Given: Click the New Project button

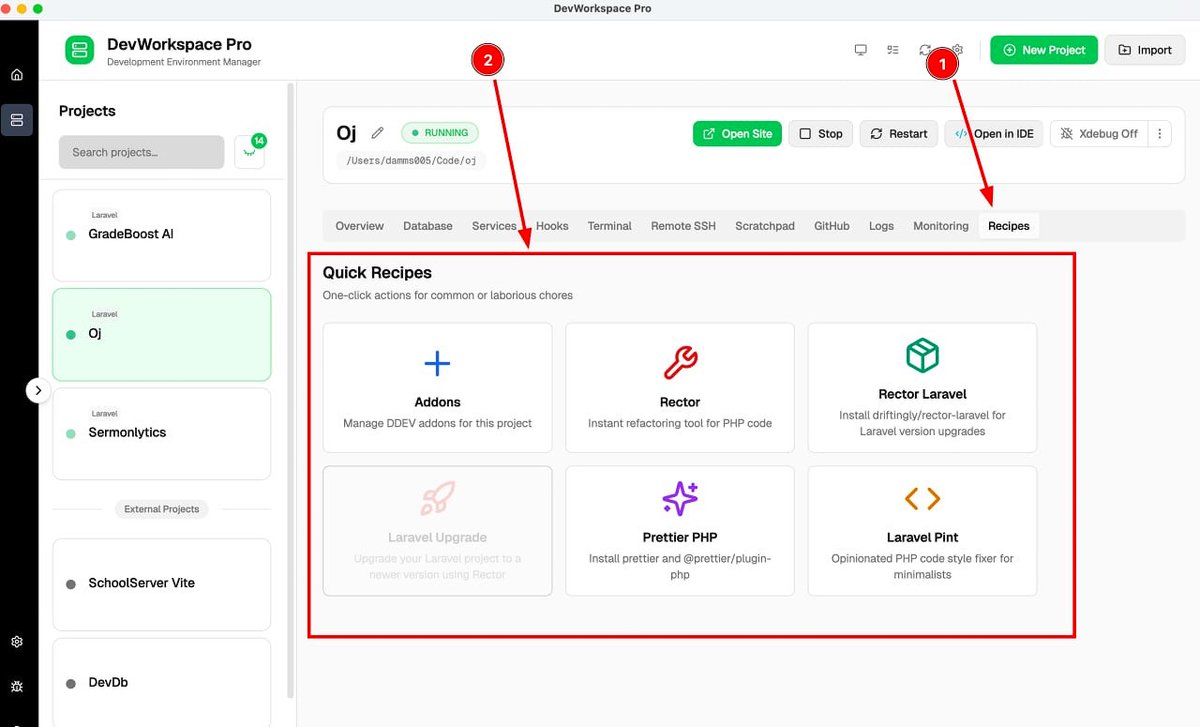Looking at the screenshot, I should (1044, 50).
